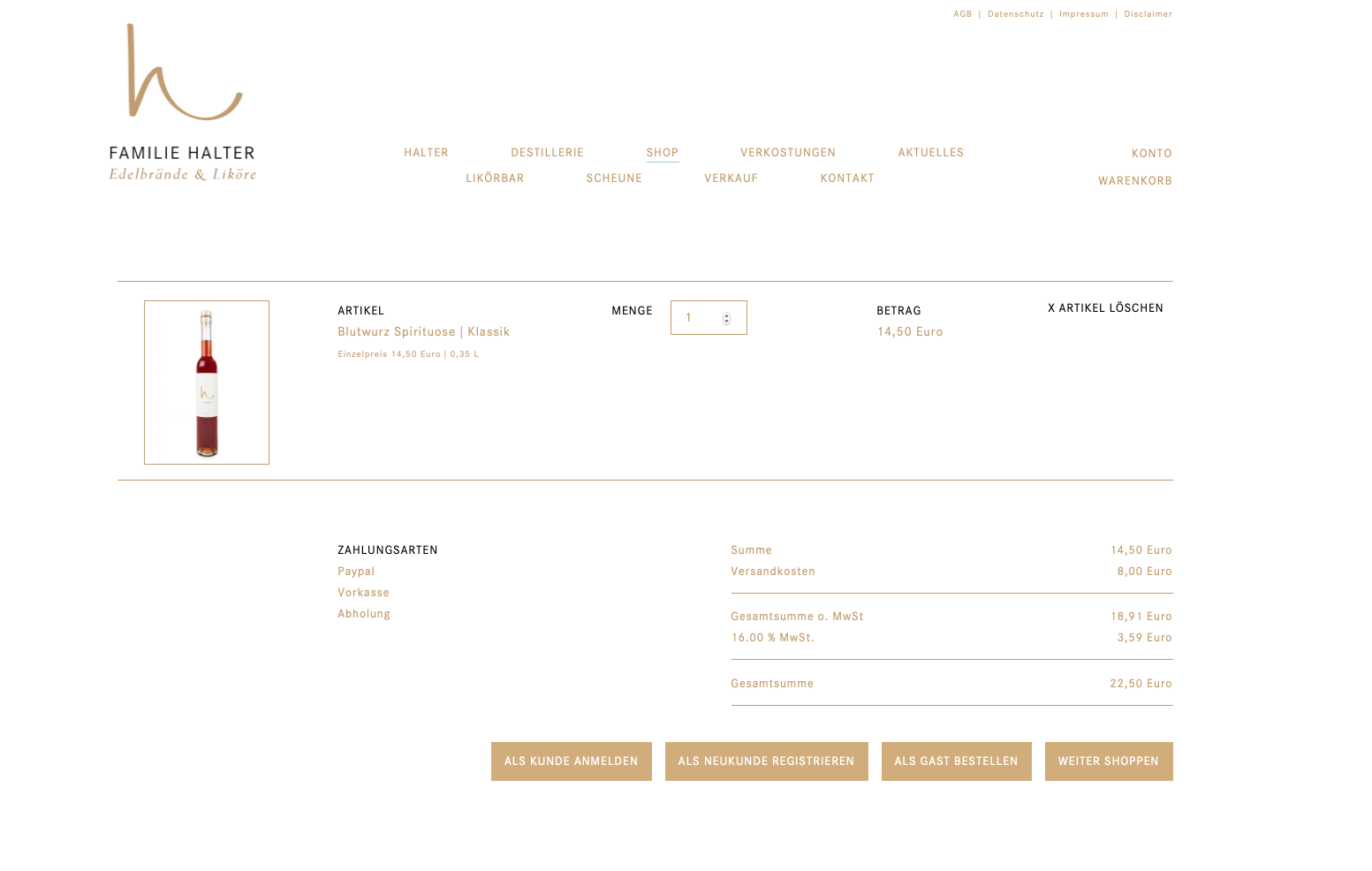
Task: Open Verkostungen in the navigation
Action: coord(787,153)
